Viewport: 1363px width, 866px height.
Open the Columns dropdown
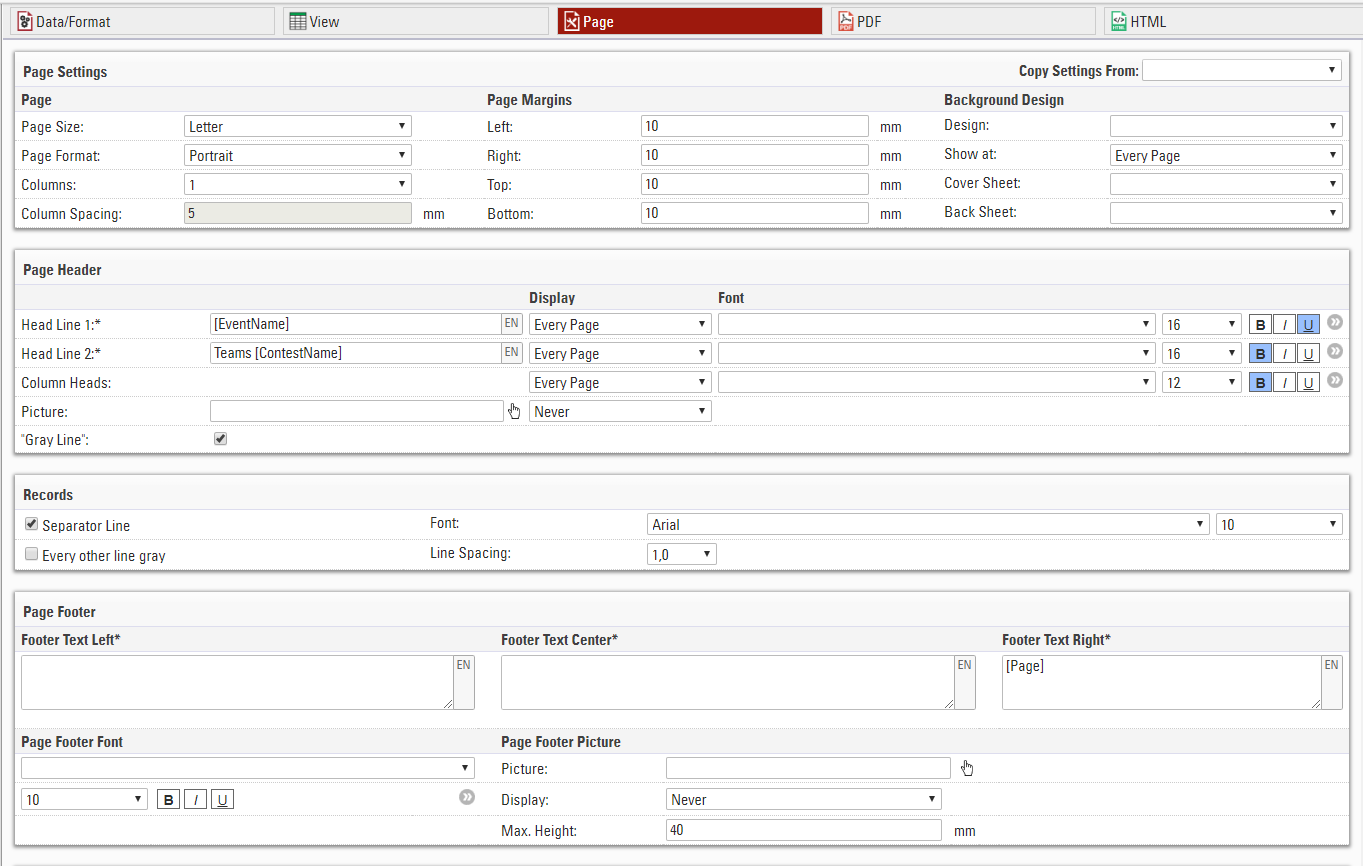click(x=298, y=184)
